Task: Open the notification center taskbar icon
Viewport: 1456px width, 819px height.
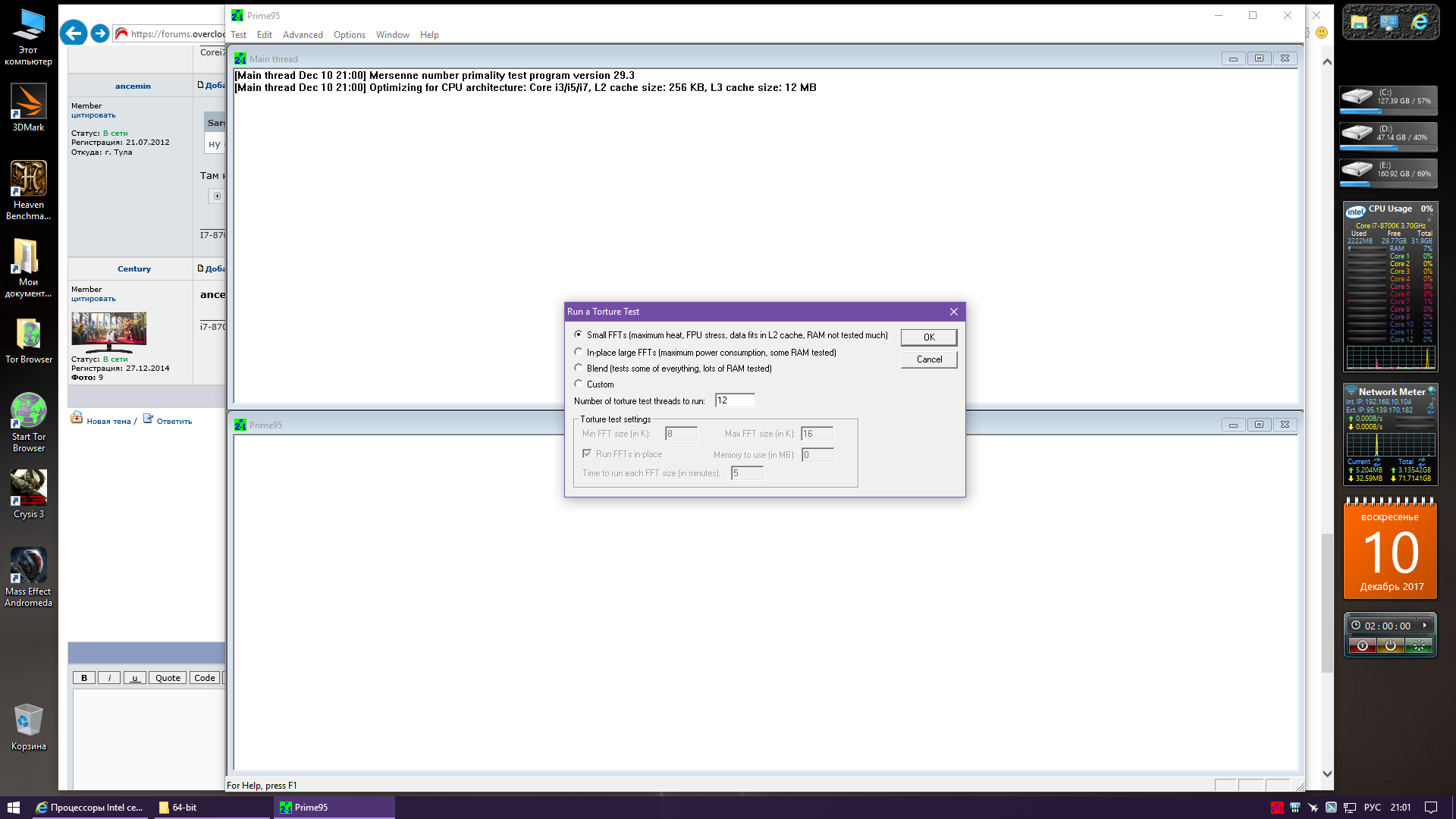Action: [1430, 808]
